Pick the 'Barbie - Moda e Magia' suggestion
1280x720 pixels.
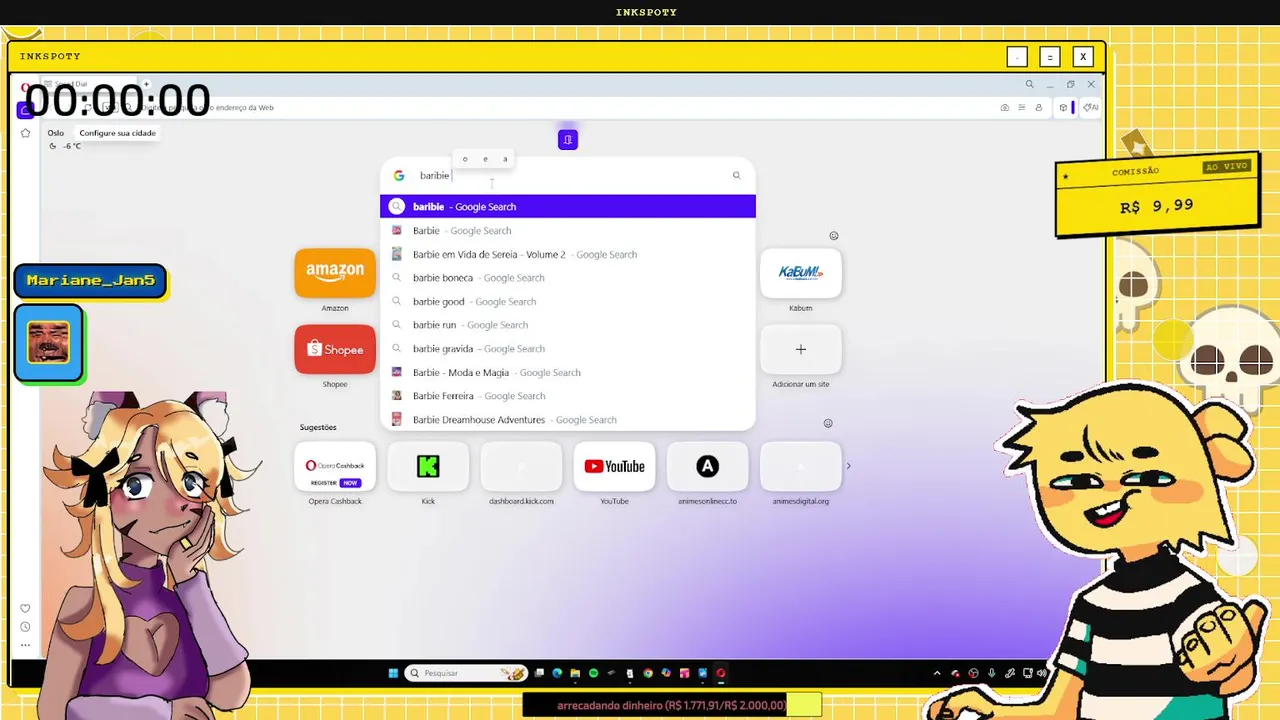point(568,372)
